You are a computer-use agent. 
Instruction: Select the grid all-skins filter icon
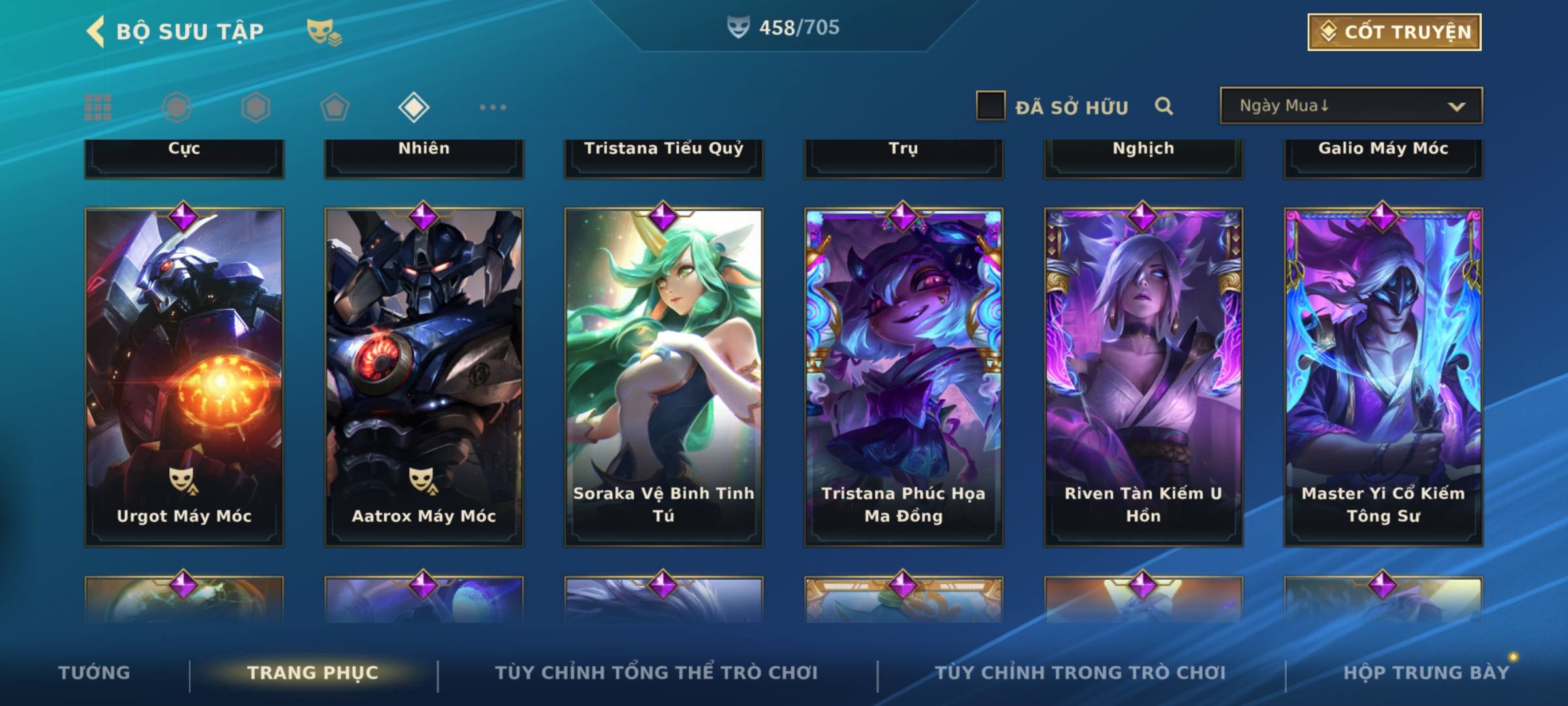coord(98,107)
